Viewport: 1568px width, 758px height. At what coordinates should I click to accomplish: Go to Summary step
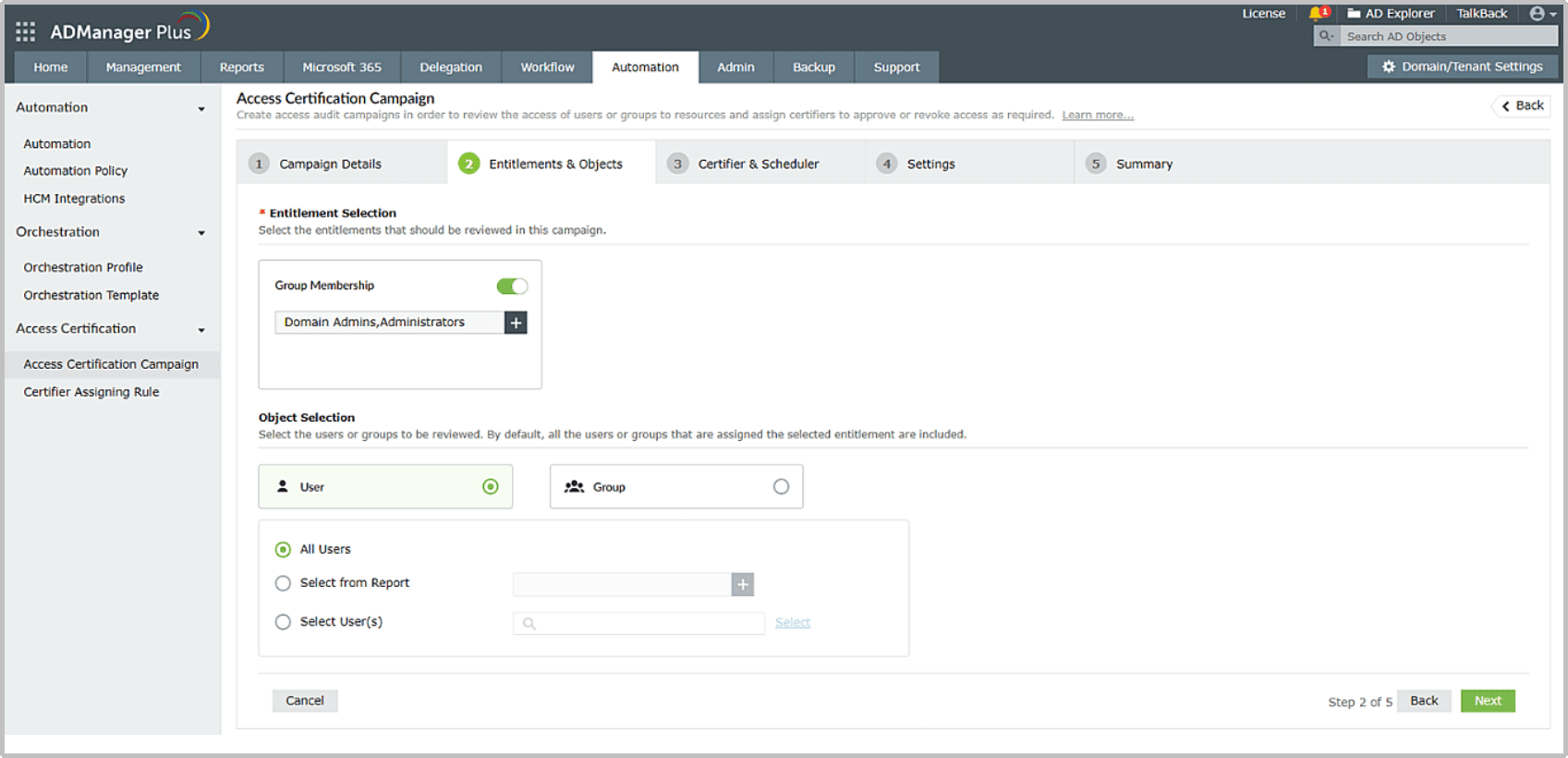click(1144, 164)
